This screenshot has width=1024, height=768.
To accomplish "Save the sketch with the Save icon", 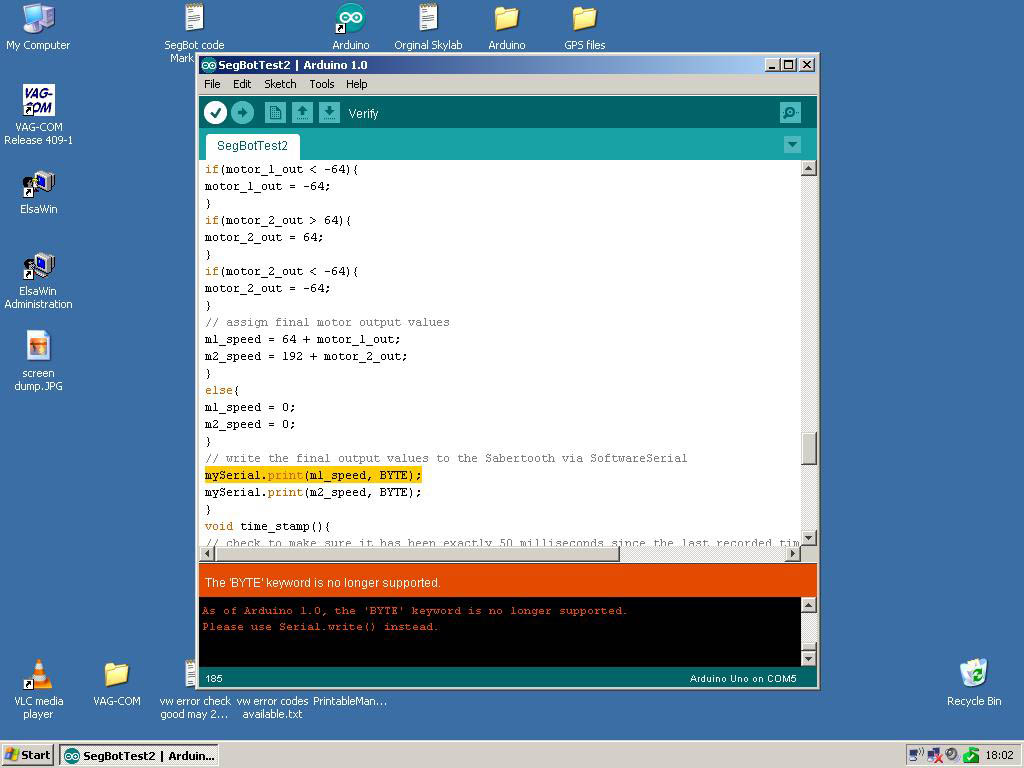I will point(329,113).
